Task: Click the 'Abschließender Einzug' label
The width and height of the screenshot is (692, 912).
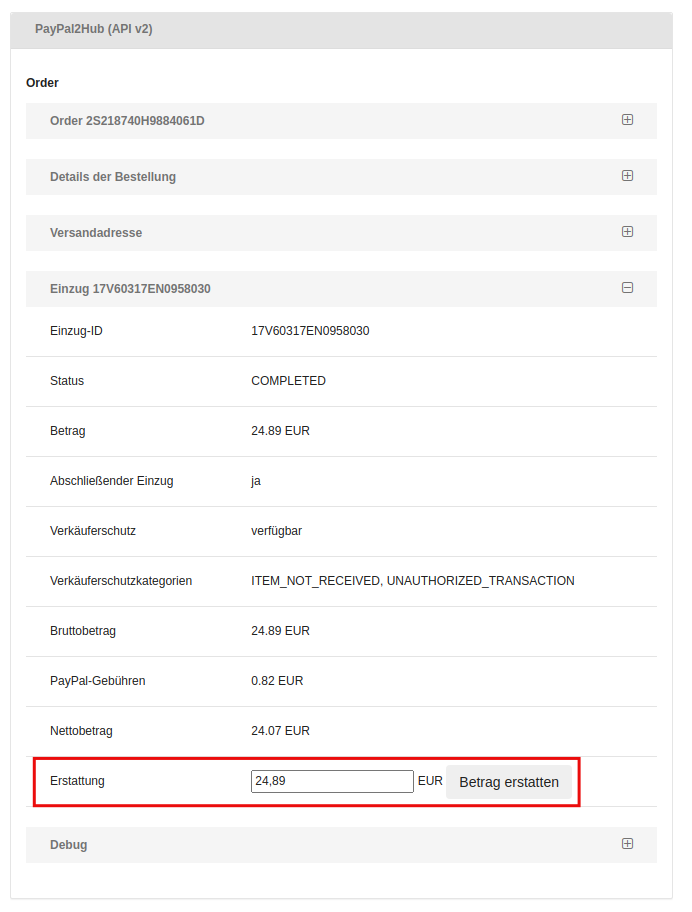Action: (x=112, y=481)
